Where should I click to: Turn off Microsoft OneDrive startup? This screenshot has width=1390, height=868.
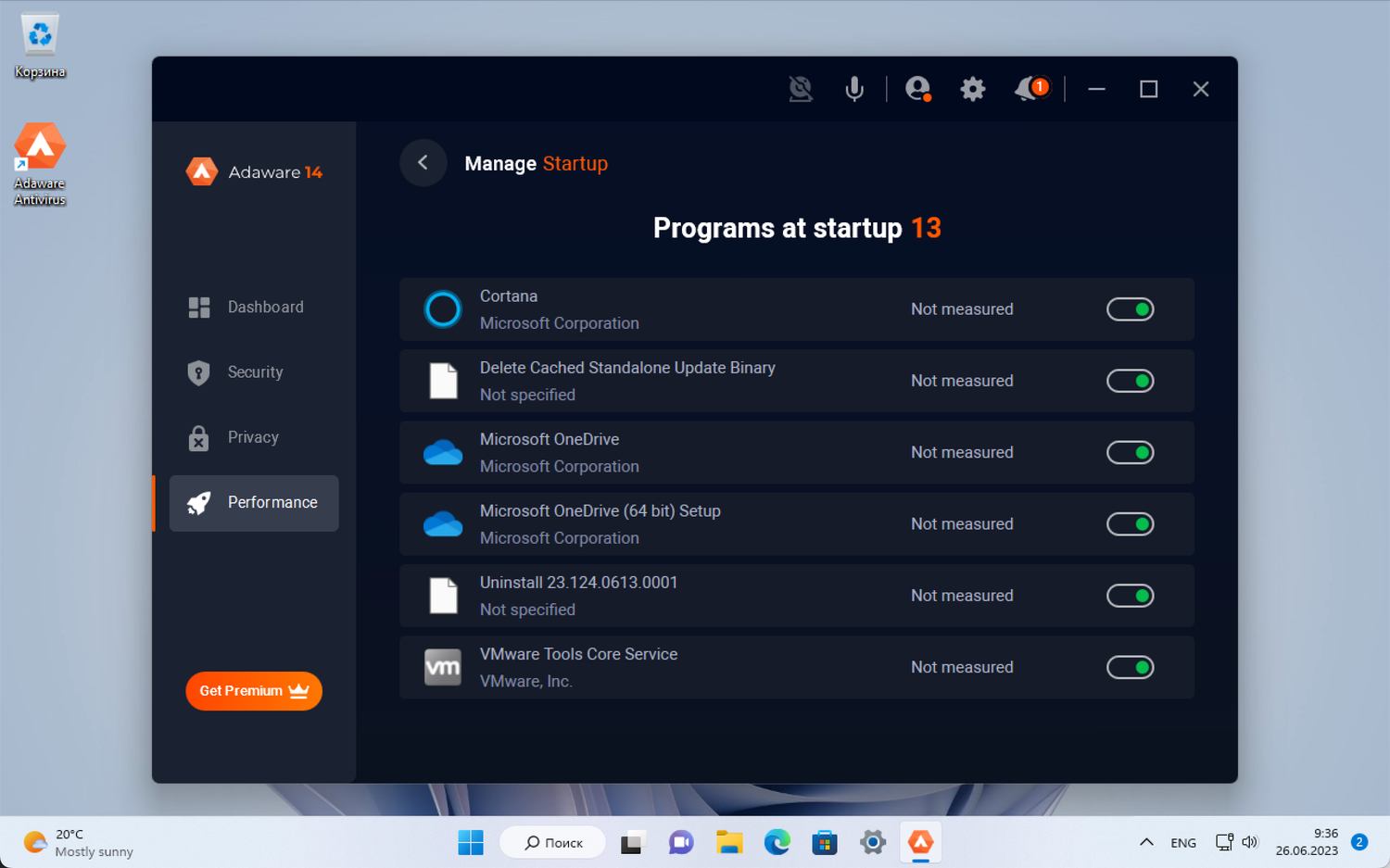point(1131,453)
